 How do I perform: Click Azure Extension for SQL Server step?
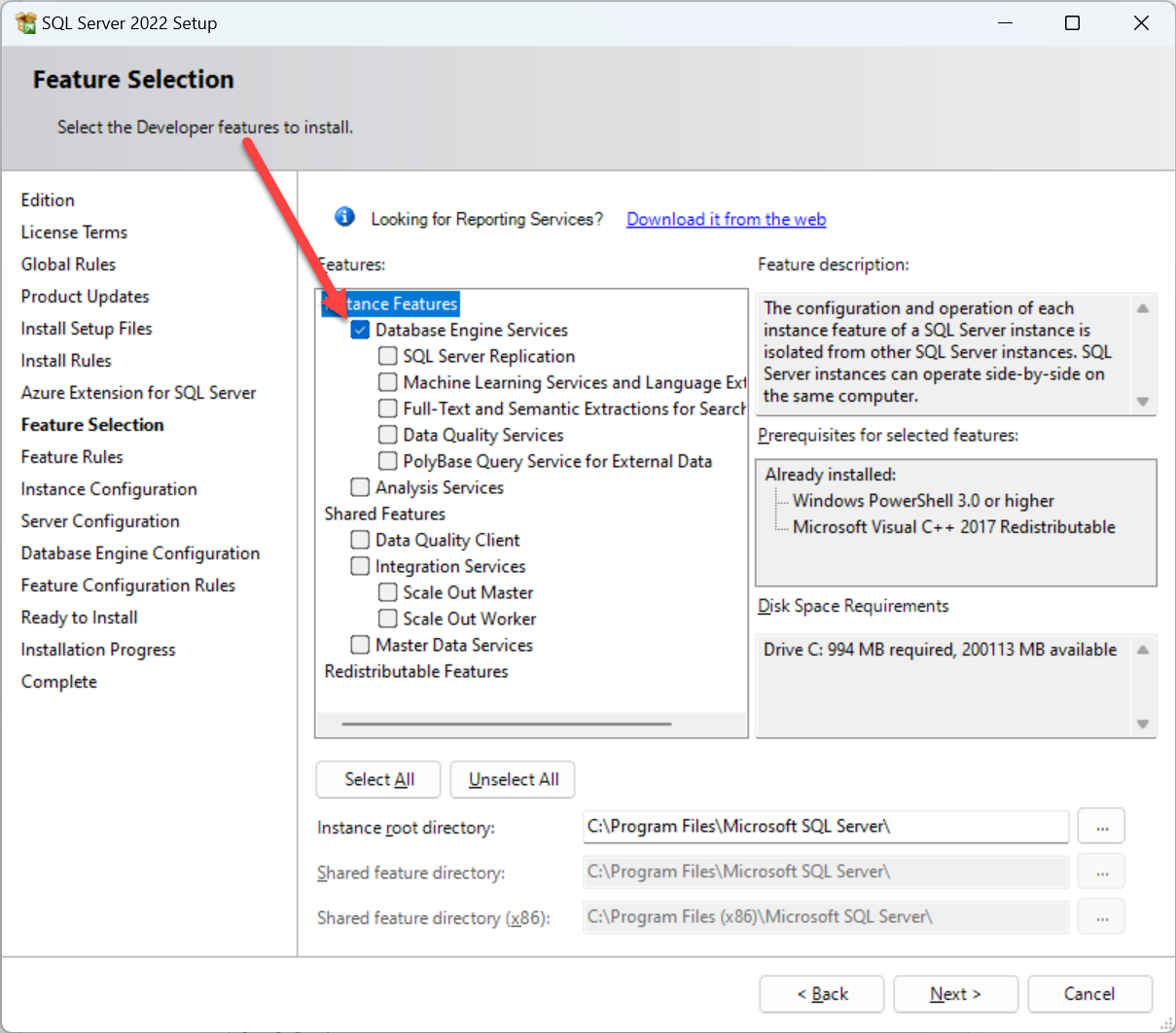pyautogui.click(x=138, y=392)
